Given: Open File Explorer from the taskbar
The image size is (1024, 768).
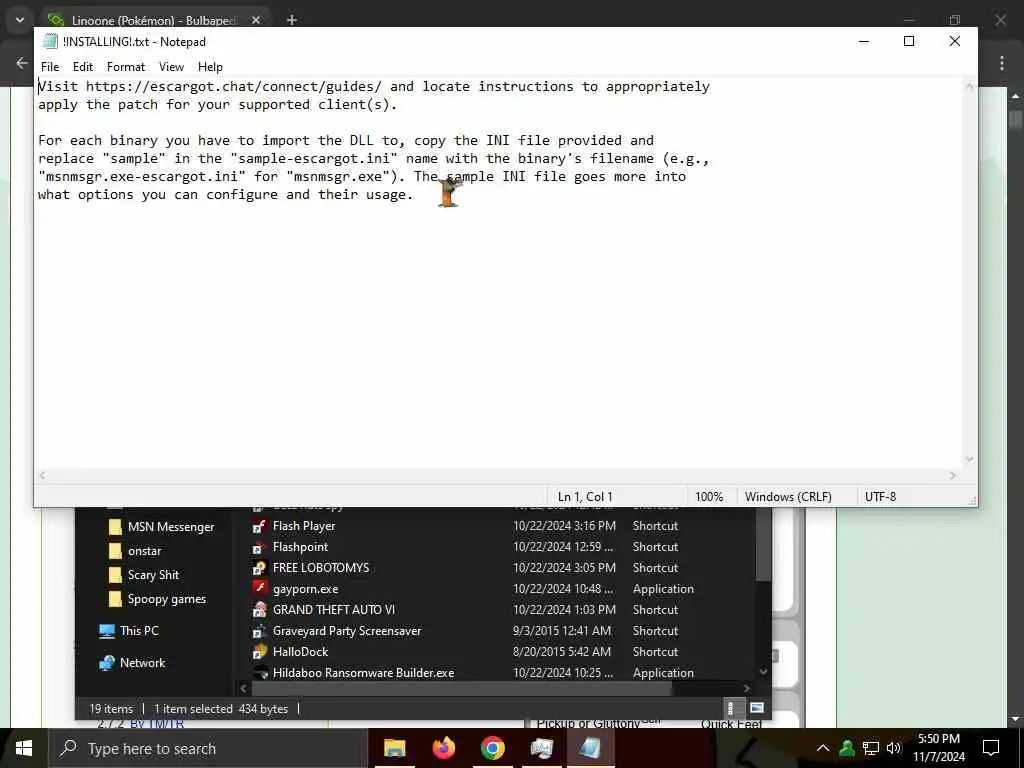Looking at the screenshot, I should pos(394,748).
